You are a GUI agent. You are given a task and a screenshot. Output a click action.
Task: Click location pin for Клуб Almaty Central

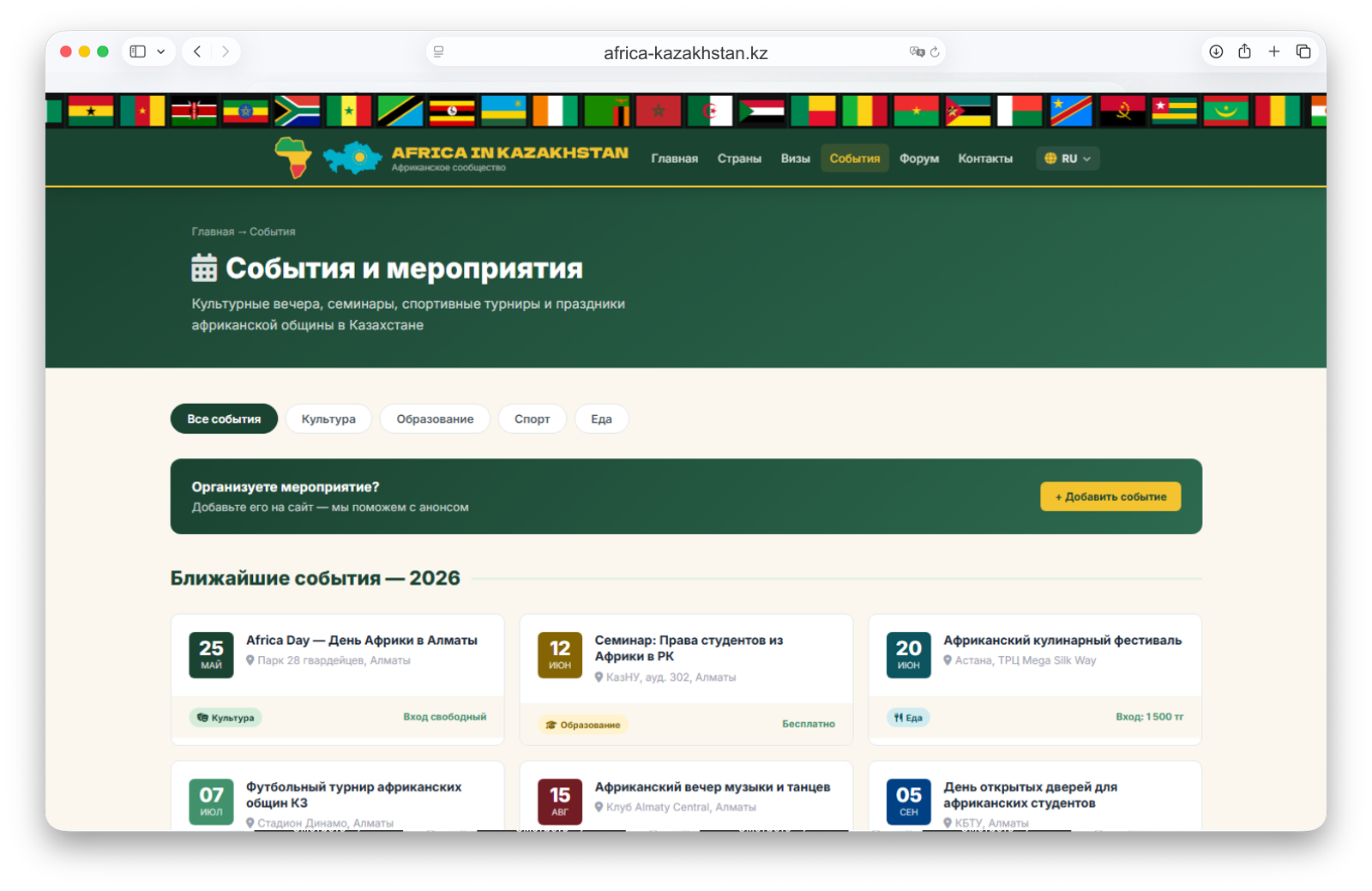click(x=599, y=807)
